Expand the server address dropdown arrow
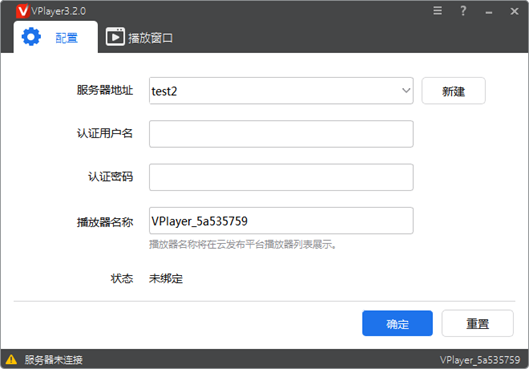Screen dimensions: 529x369 406,90
